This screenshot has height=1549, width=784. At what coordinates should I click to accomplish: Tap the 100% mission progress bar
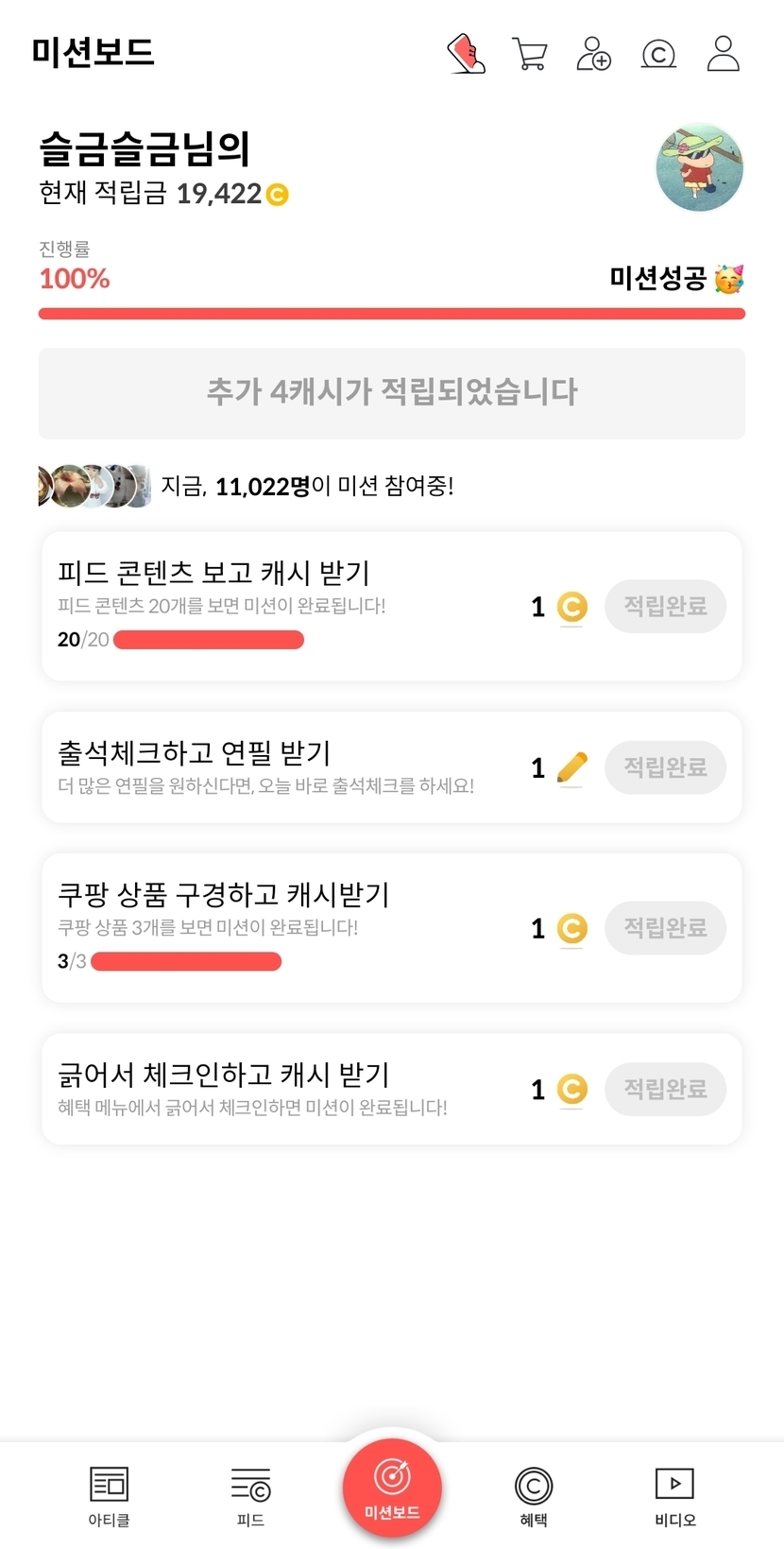pyautogui.click(x=392, y=314)
